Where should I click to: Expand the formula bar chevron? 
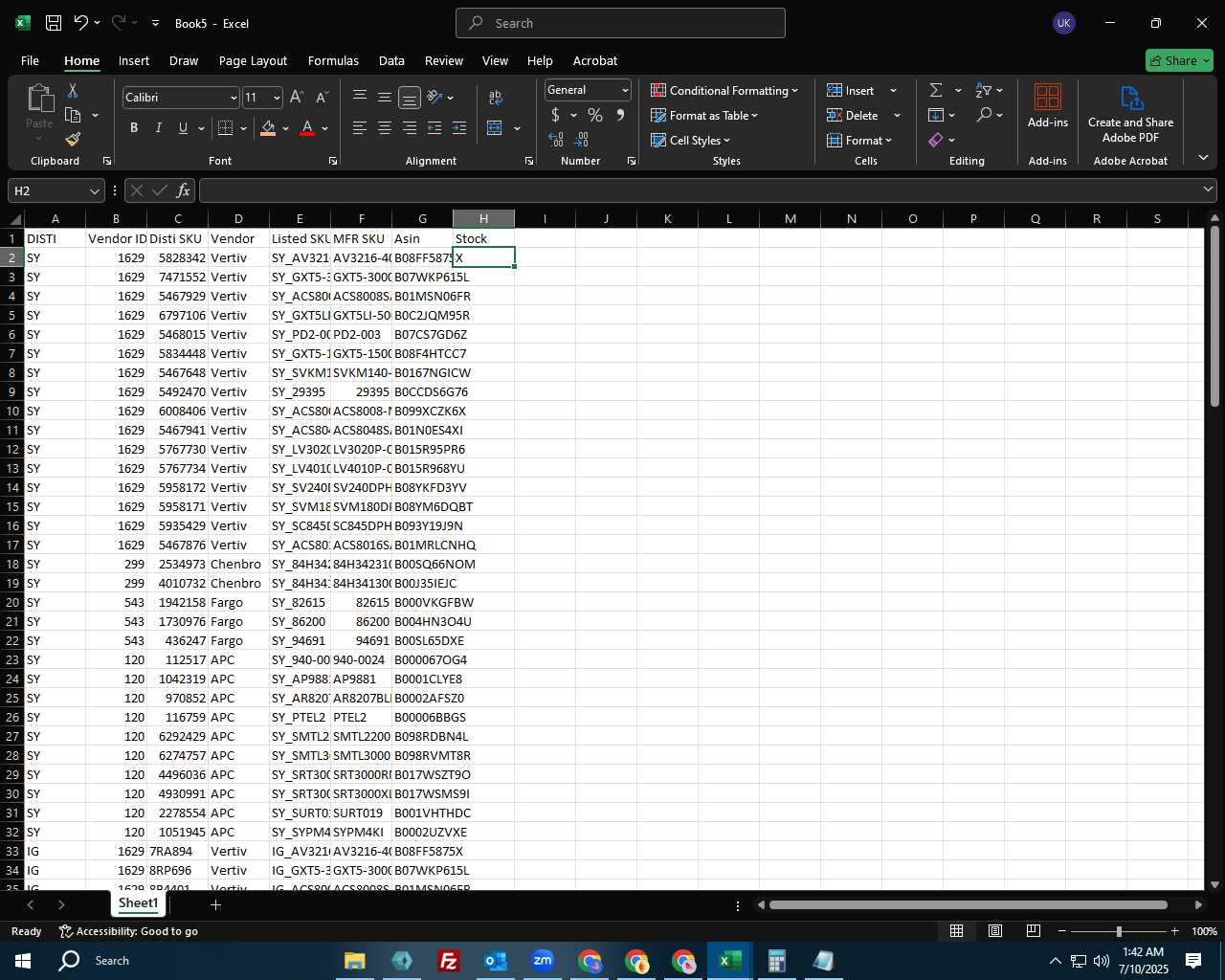(1208, 189)
